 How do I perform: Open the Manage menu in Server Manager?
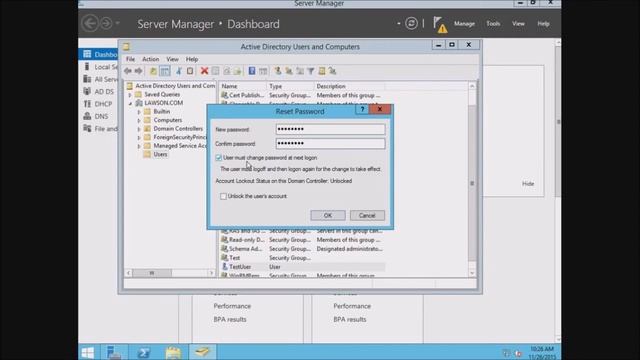464,24
